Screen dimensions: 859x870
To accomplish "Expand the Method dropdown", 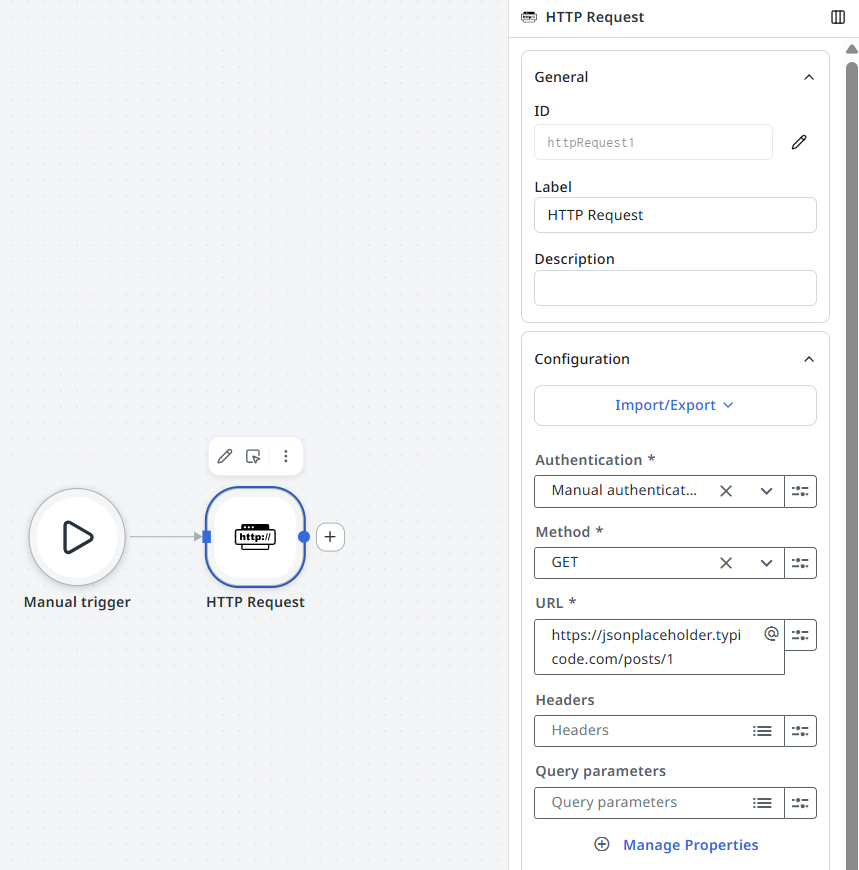I will [x=766, y=563].
